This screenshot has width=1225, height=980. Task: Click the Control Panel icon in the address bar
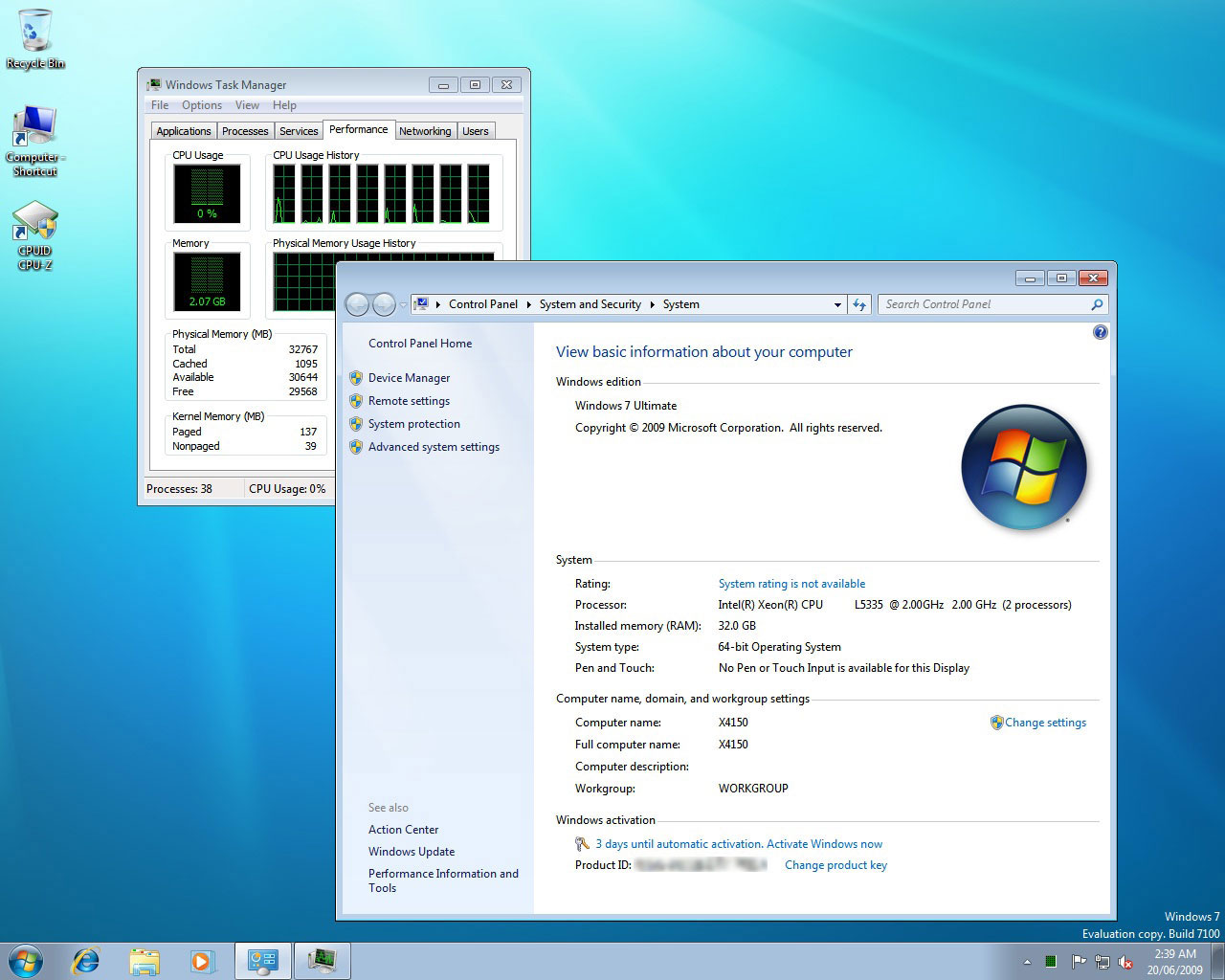click(420, 304)
